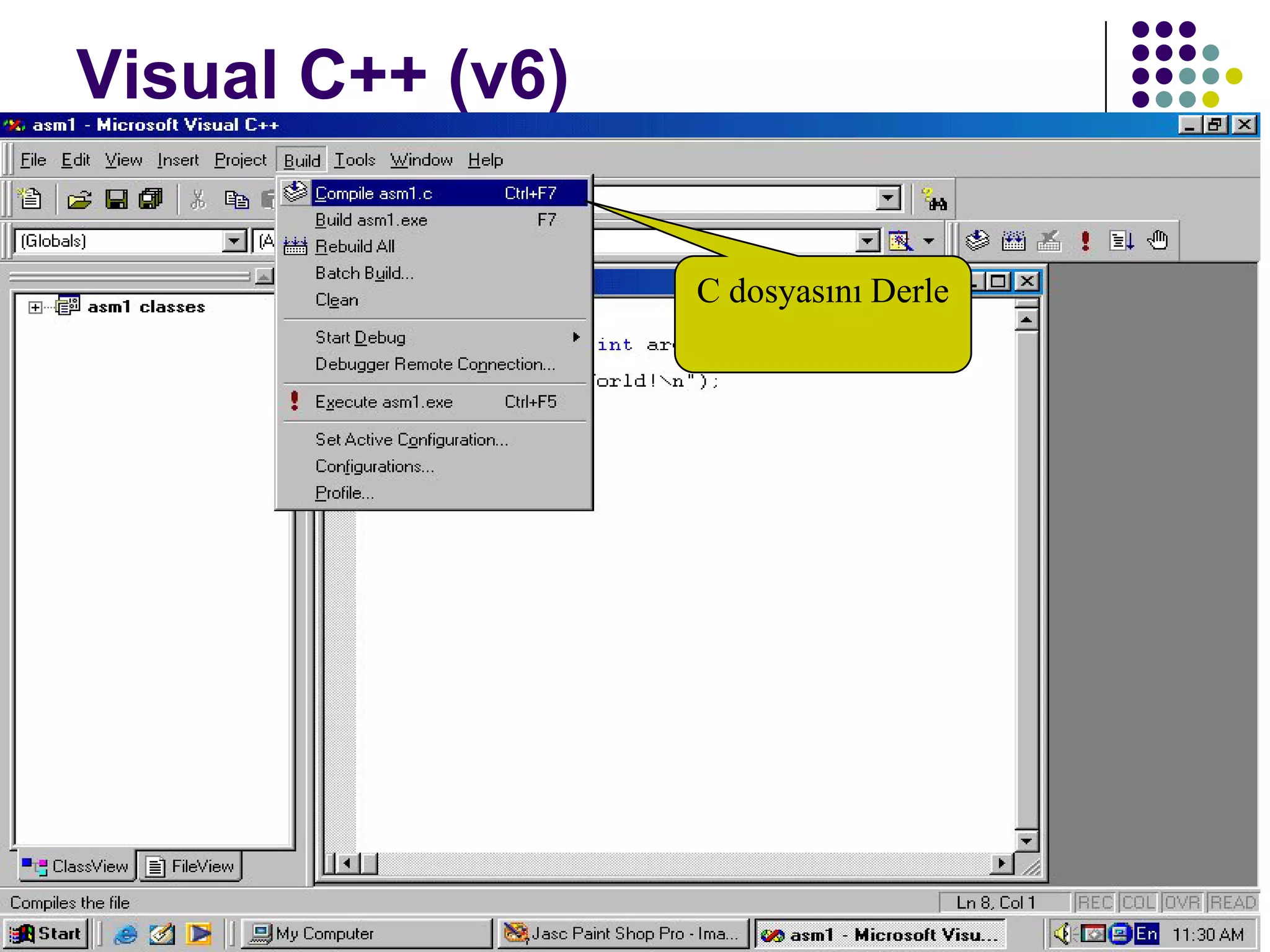Open the (Globals) class dropdown
1270x952 pixels.
tap(234, 240)
